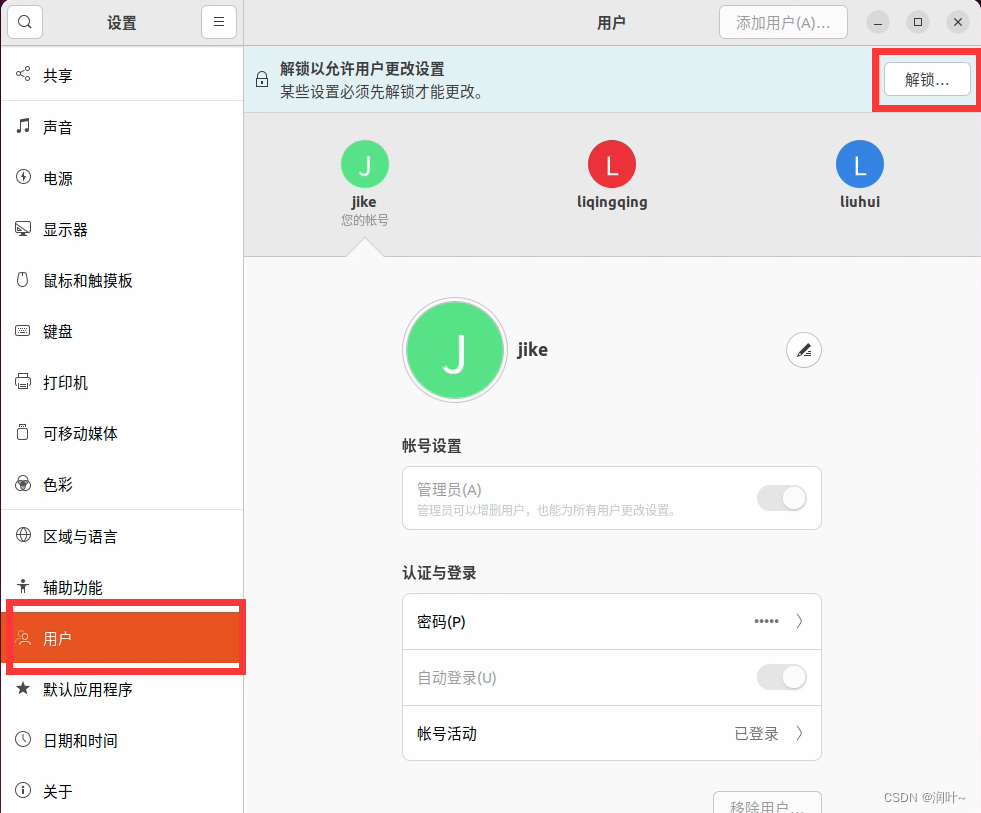
Task: Minimize the settings window
Action: 878,23
